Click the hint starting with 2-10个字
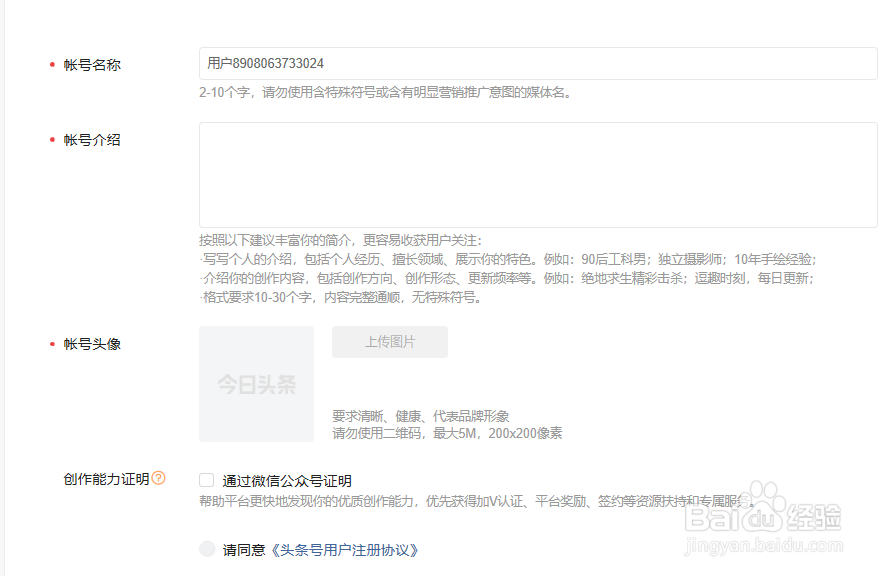This screenshot has width=893, height=576. click(x=385, y=92)
